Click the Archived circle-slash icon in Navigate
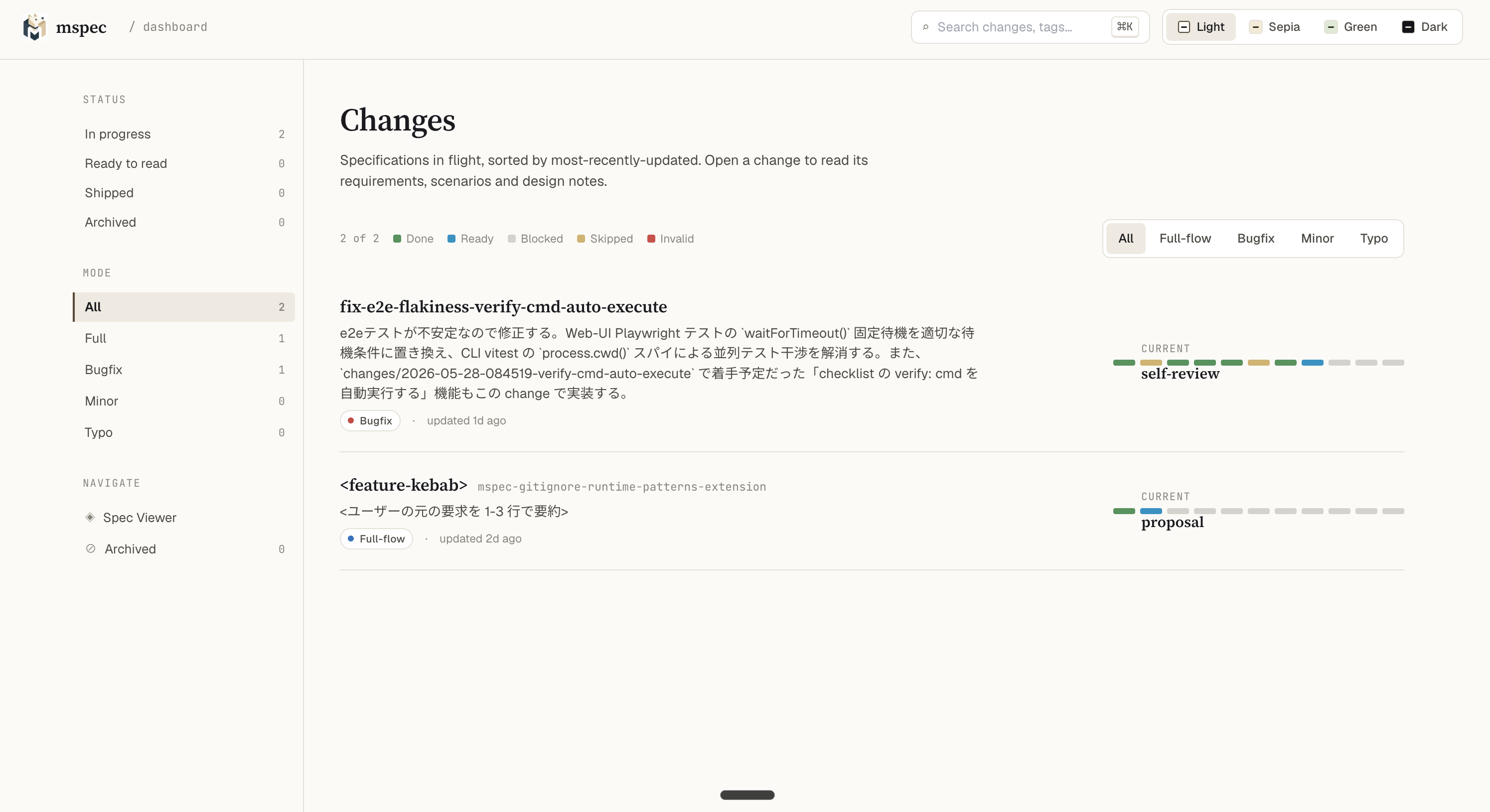Image resolution: width=1490 pixels, height=812 pixels. pos(90,549)
